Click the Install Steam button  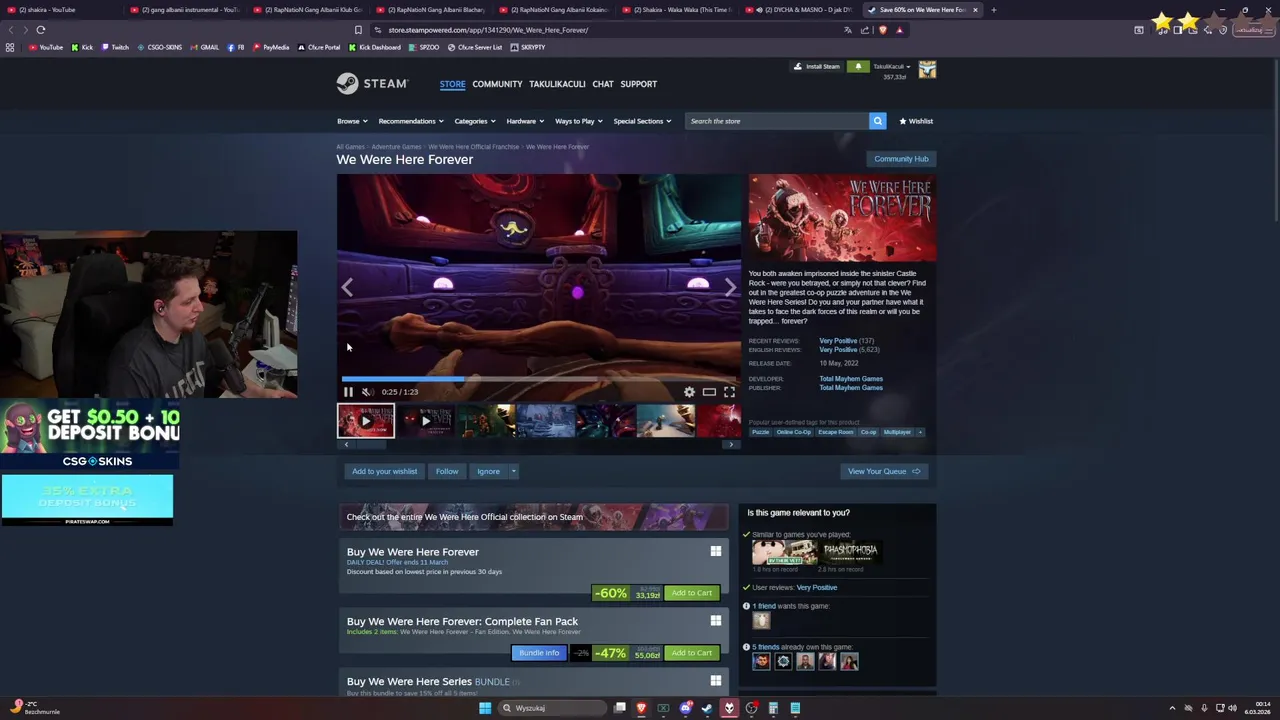(x=817, y=67)
